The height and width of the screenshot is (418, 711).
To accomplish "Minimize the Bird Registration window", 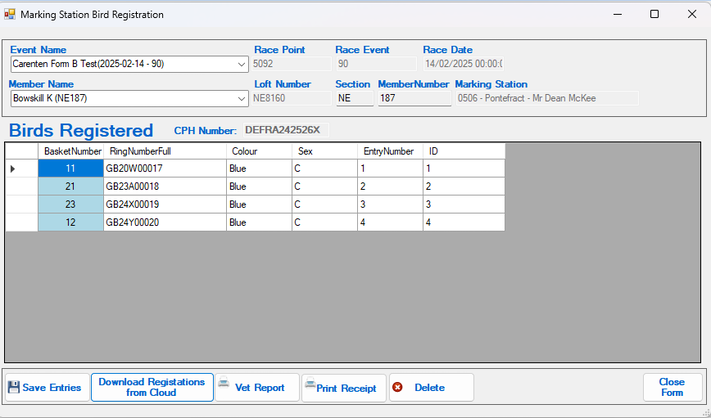I will click(x=617, y=14).
